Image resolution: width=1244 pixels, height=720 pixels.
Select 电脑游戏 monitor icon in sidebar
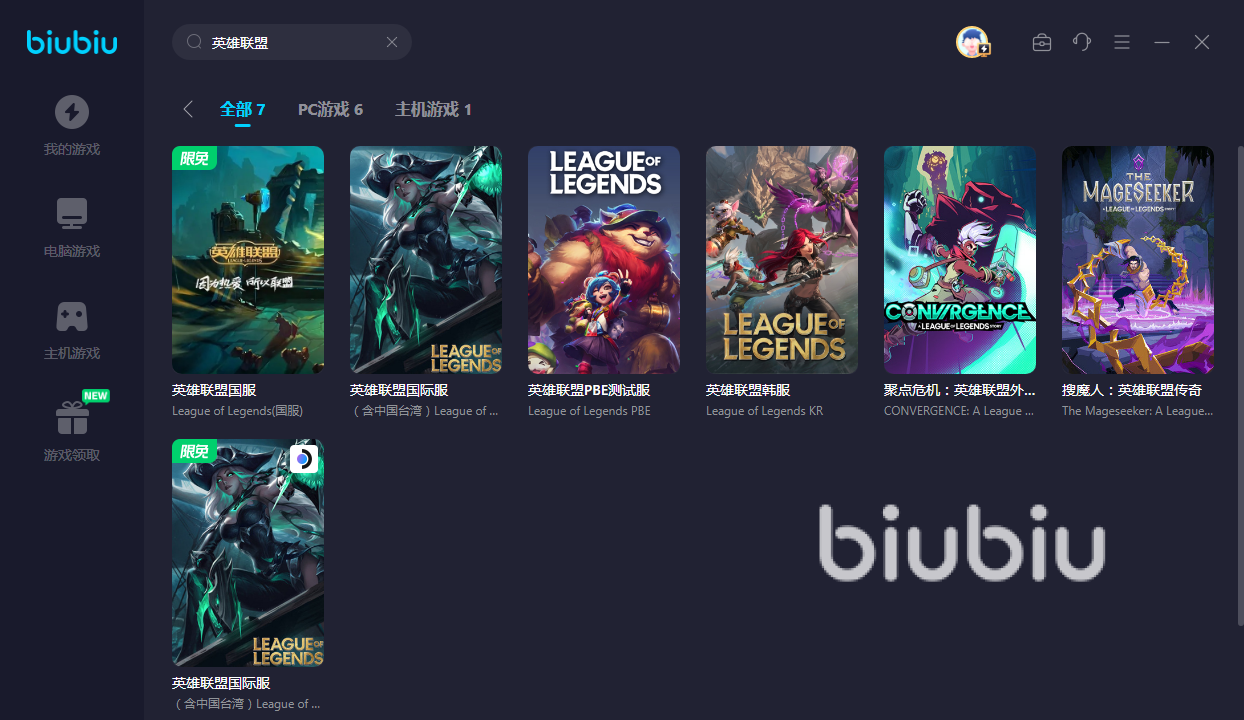[x=72, y=214]
